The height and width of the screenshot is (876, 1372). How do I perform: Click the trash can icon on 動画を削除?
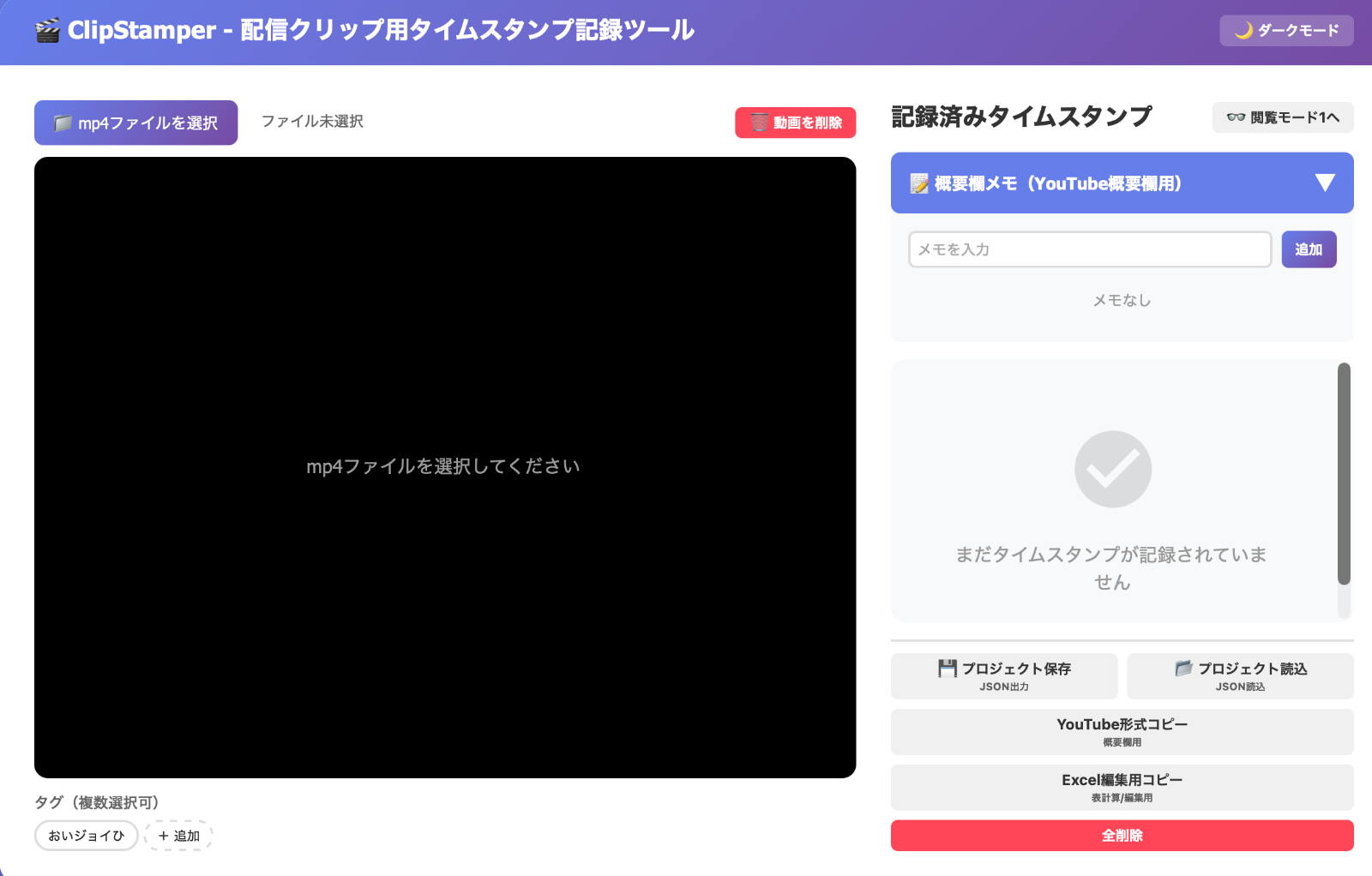[x=759, y=123]
